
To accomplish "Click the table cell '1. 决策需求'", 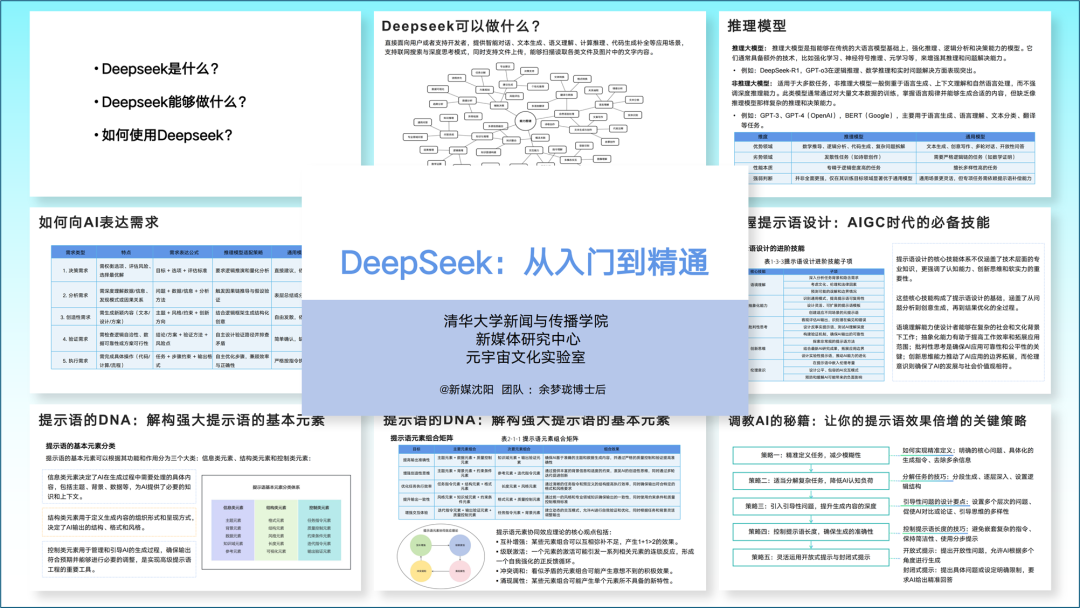I will (x=74, y=271).
